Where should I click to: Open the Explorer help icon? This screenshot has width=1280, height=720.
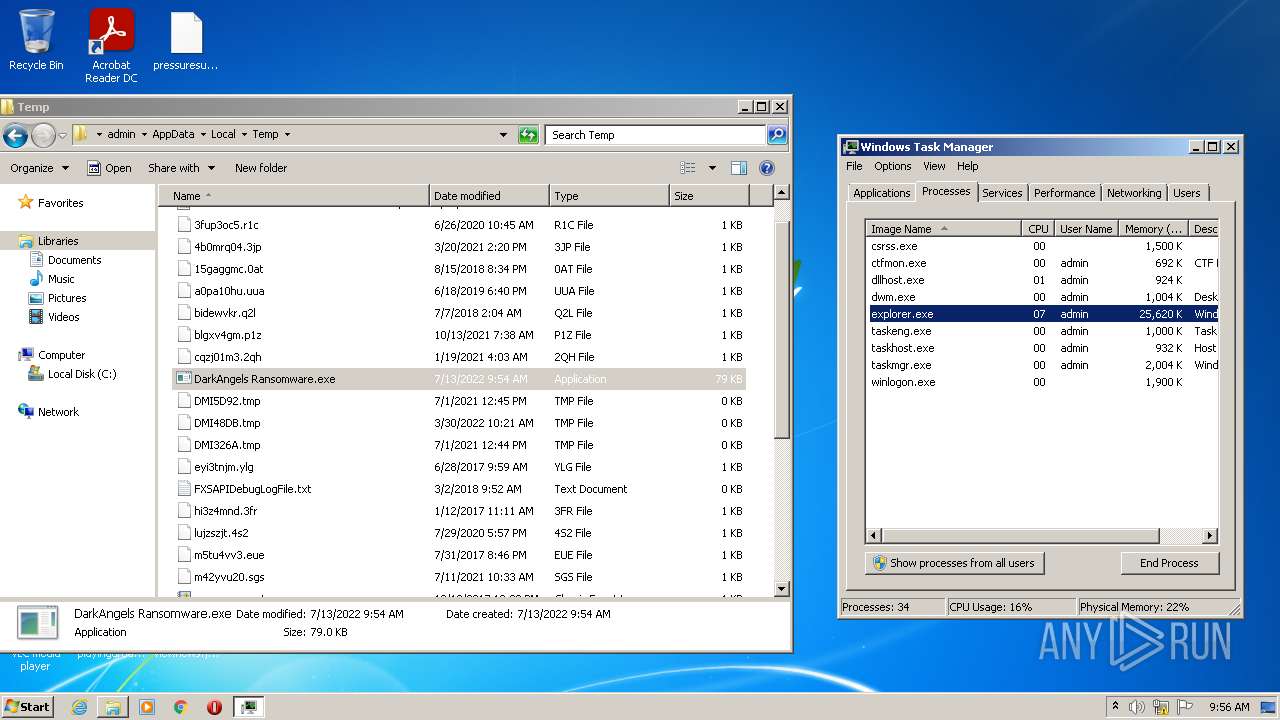pos(767,168)
